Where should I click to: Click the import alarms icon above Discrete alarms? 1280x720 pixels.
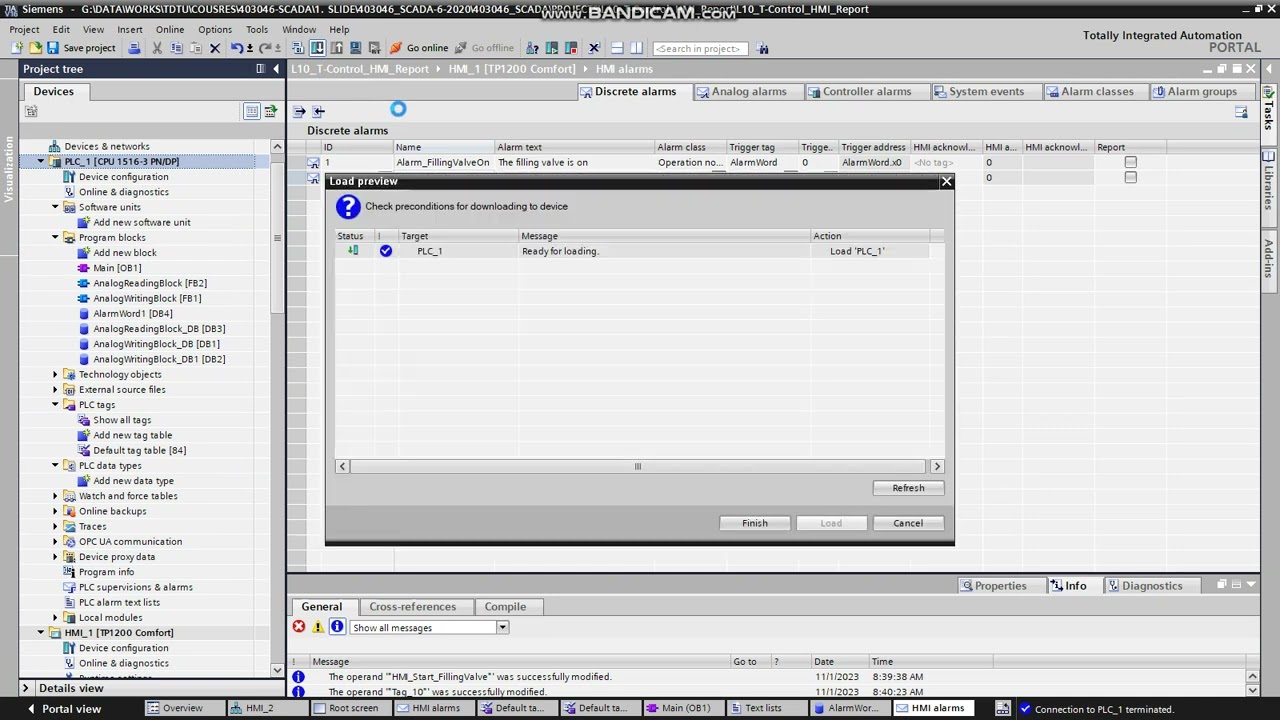point(318,111)
